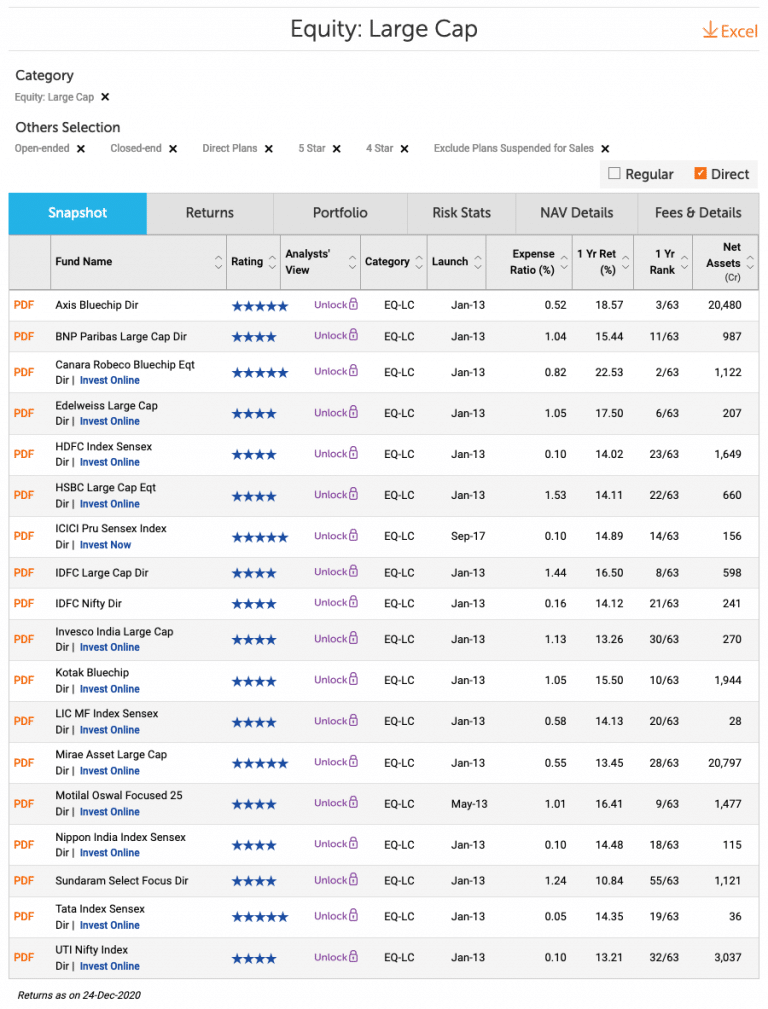Select the 1 Yr Rank 2/63 cell

tap(667, 373)
